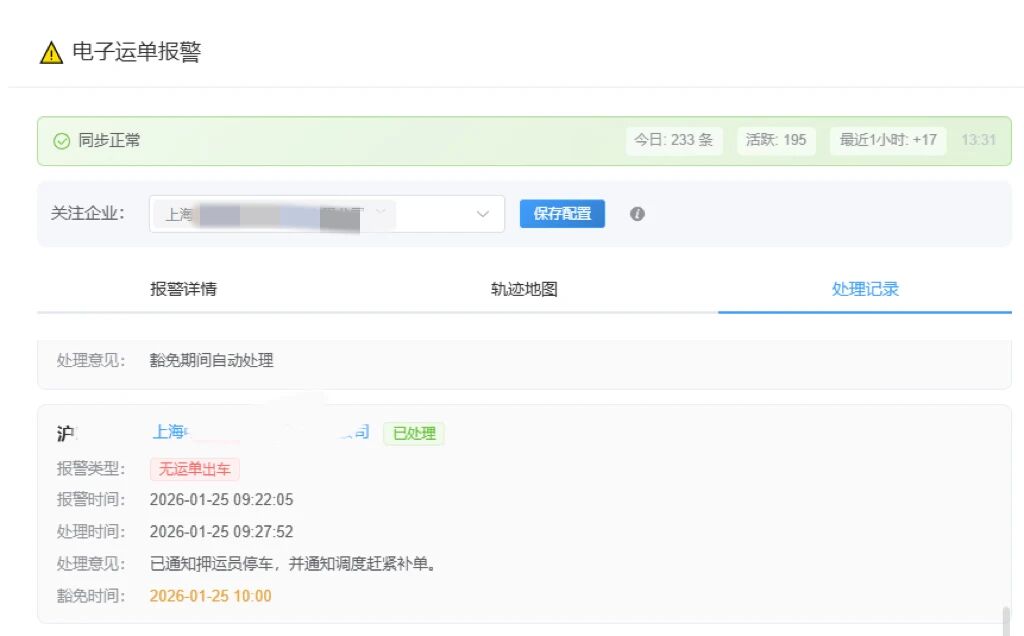Screen dimensions: 1024x636
Task: Click the yellow warning triangle icon
Action: [51, 53]
